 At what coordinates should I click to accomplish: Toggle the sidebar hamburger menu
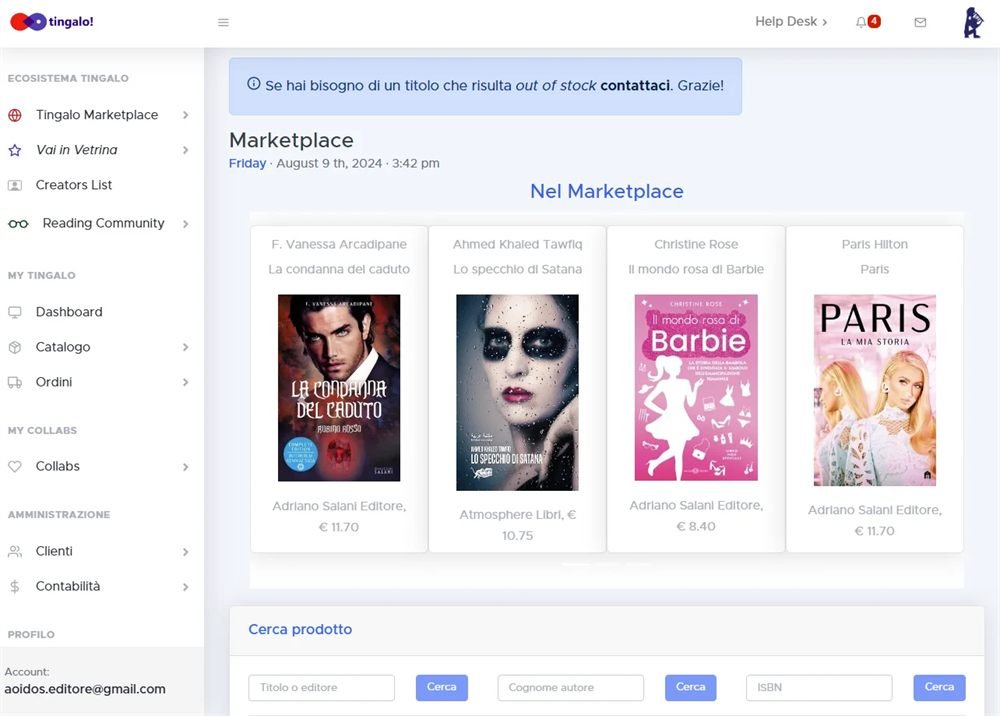coord(223,22)
